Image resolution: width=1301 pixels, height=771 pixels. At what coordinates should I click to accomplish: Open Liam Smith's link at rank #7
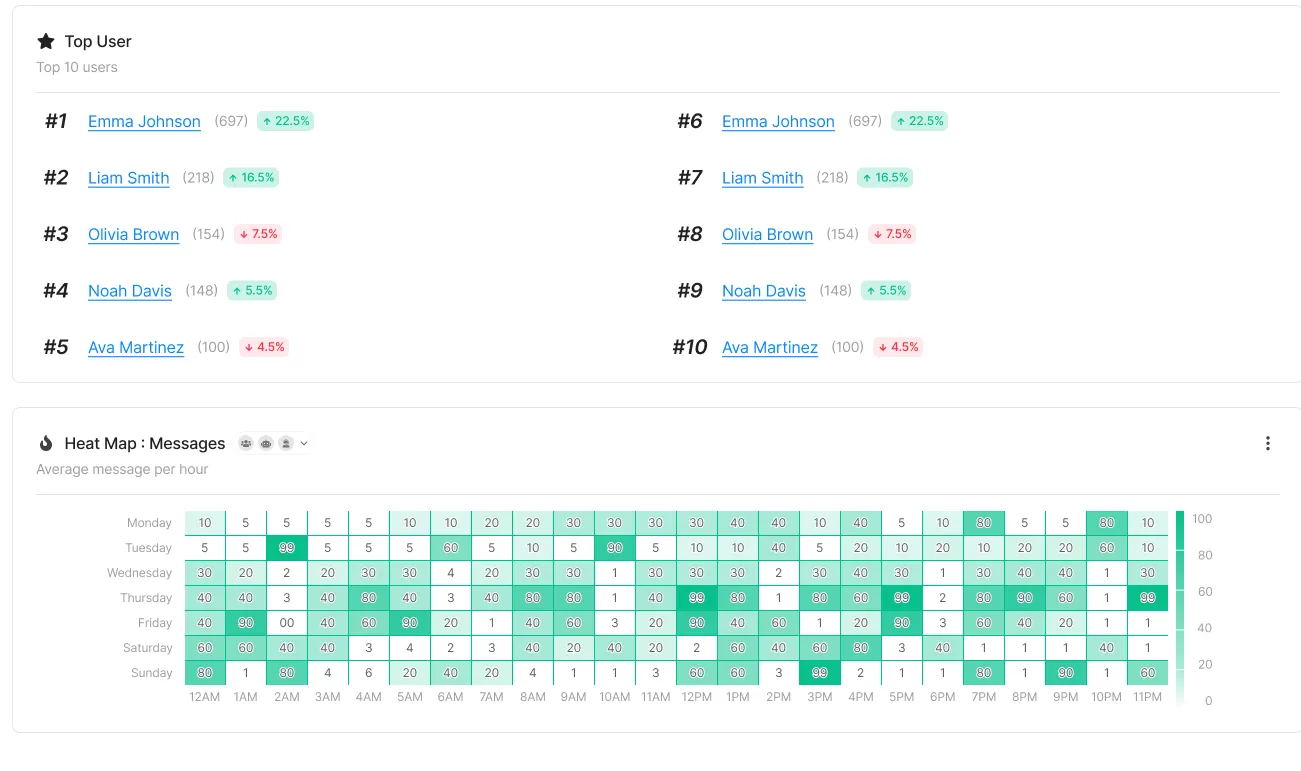click(763, 178)
